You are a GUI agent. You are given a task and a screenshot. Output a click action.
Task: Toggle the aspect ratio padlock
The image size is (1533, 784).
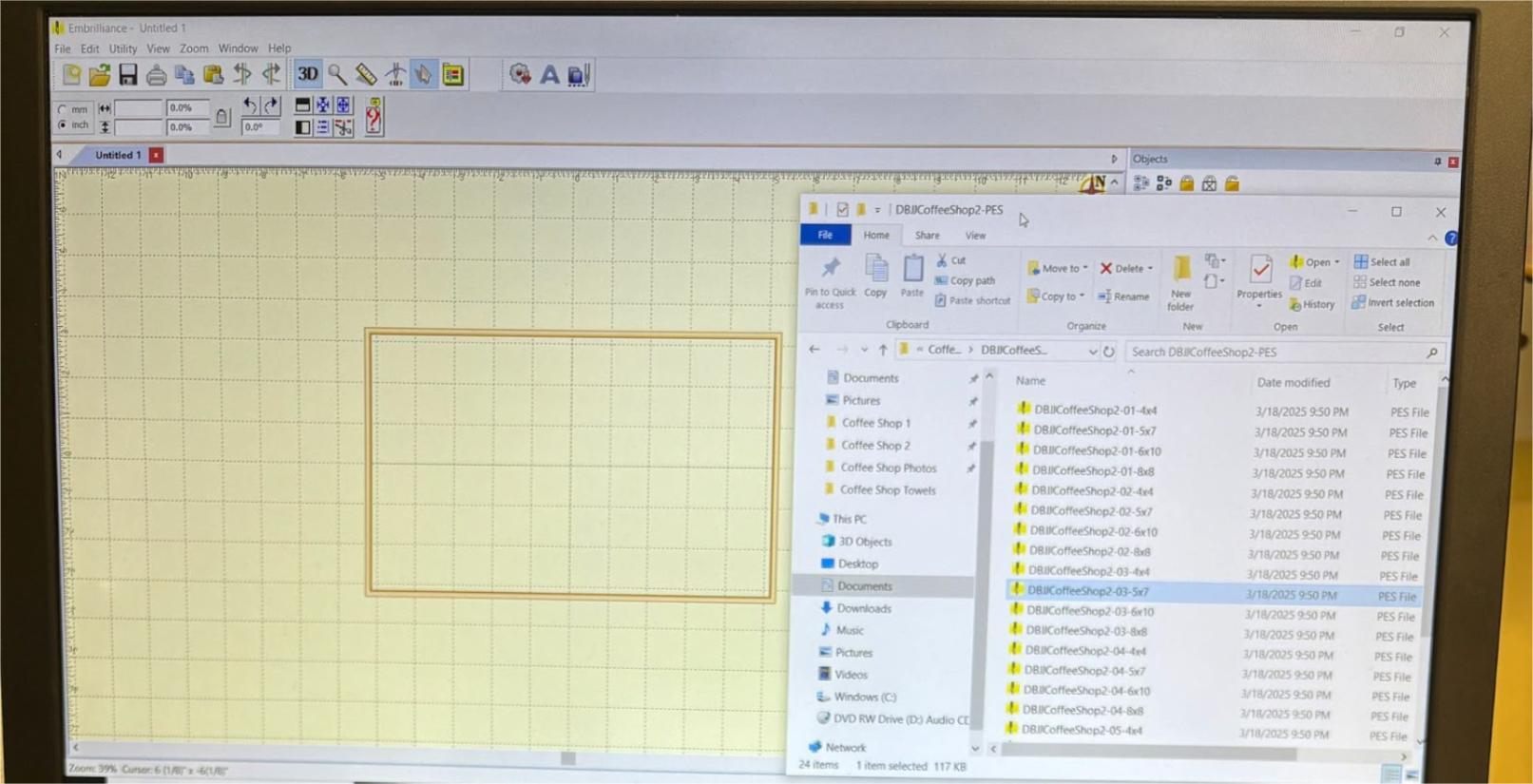[x=221, y=117]
